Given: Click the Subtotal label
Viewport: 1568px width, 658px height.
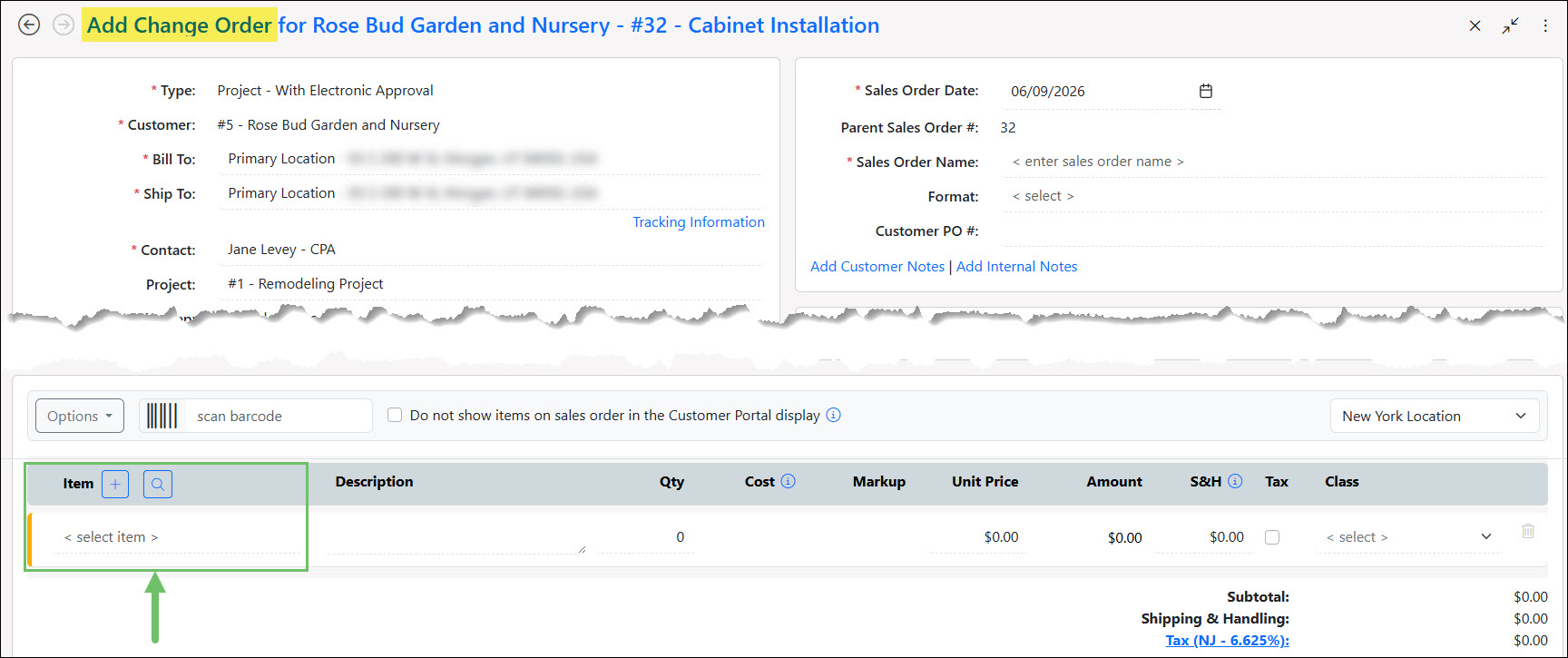Looking at the screenshot, I should point(1258,597).
